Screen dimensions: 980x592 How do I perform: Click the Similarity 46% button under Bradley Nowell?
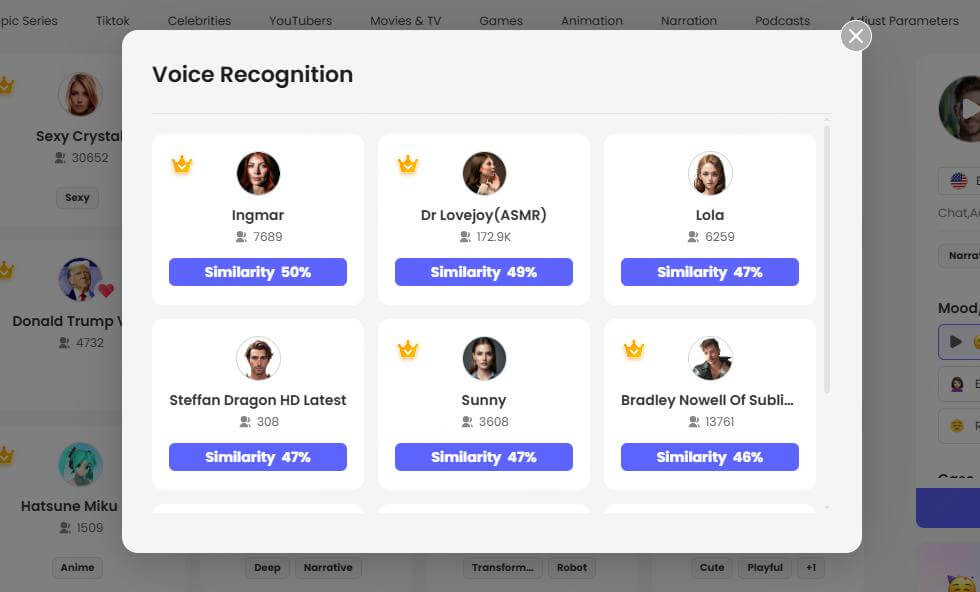(x=710, y=457)
